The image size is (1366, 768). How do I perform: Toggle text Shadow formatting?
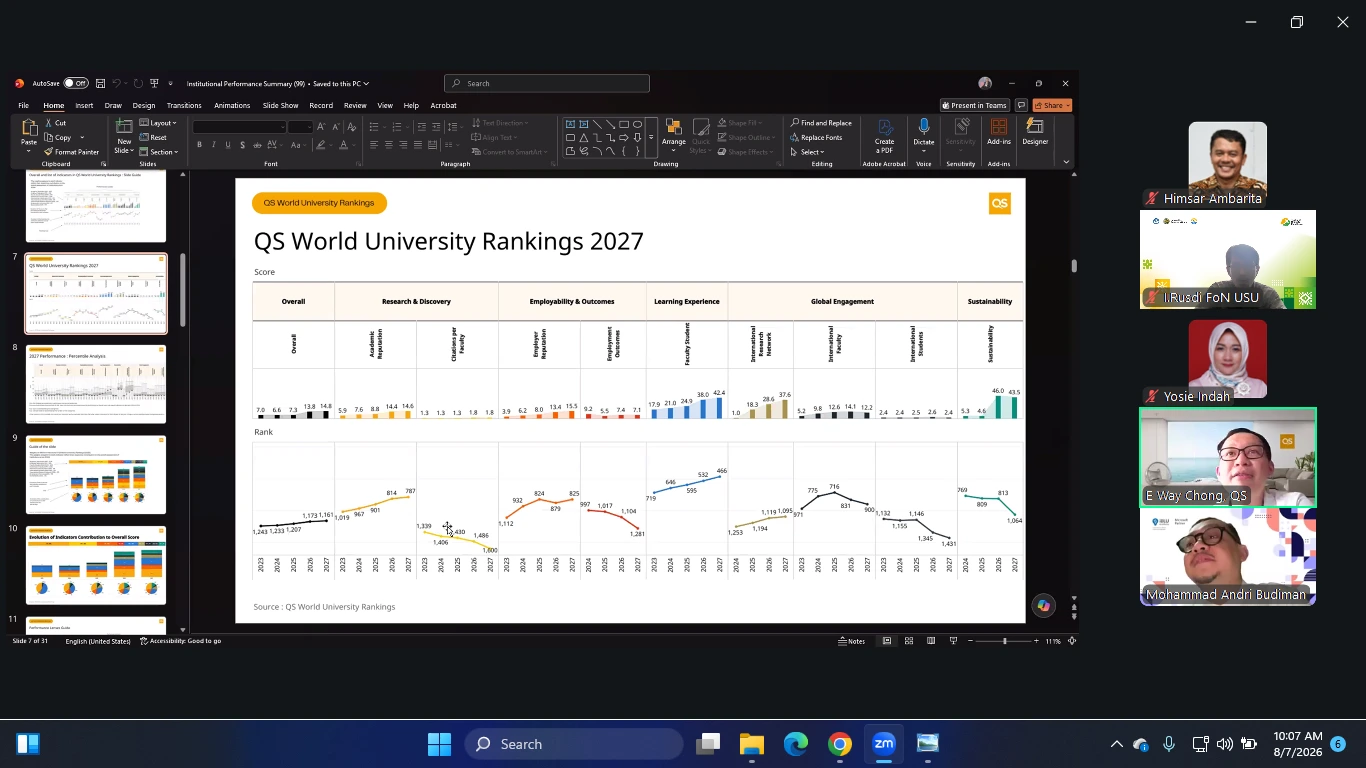click(242, 145)
